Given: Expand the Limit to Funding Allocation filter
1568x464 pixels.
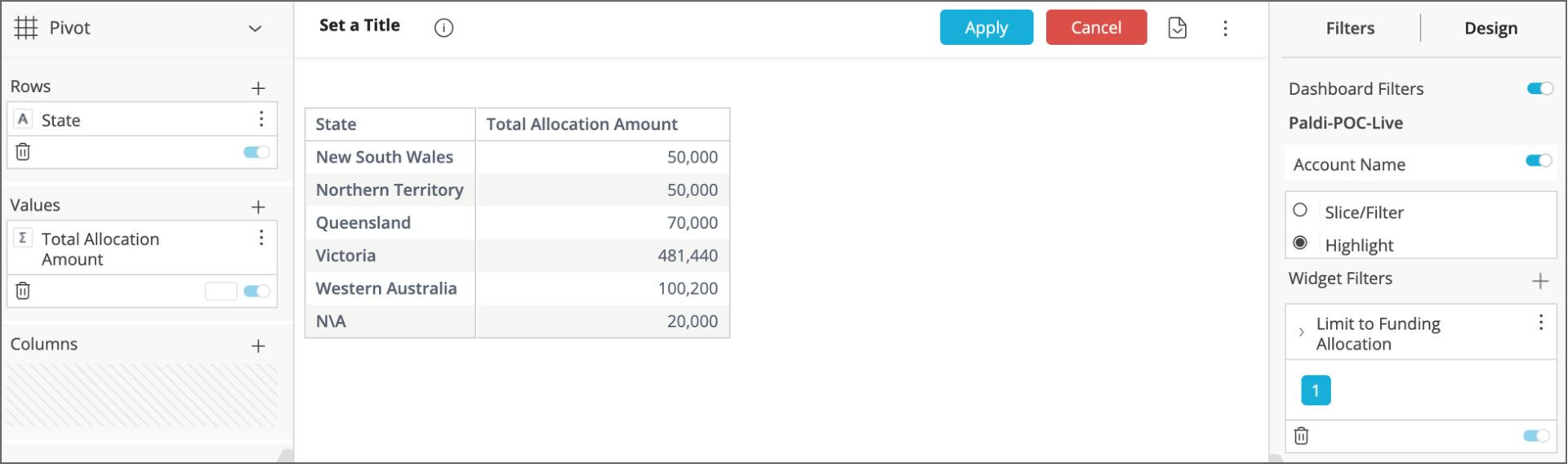Looking at the screenshot, I should point(1301,332).
